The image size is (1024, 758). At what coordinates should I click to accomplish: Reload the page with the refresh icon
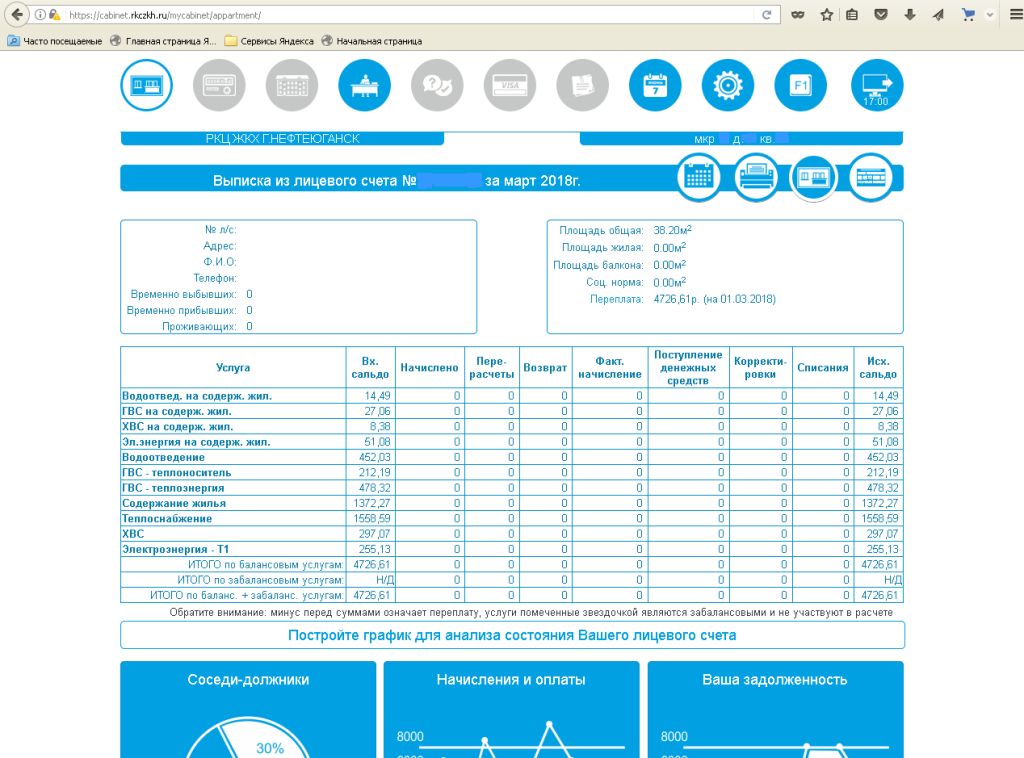tap(767, 15)
